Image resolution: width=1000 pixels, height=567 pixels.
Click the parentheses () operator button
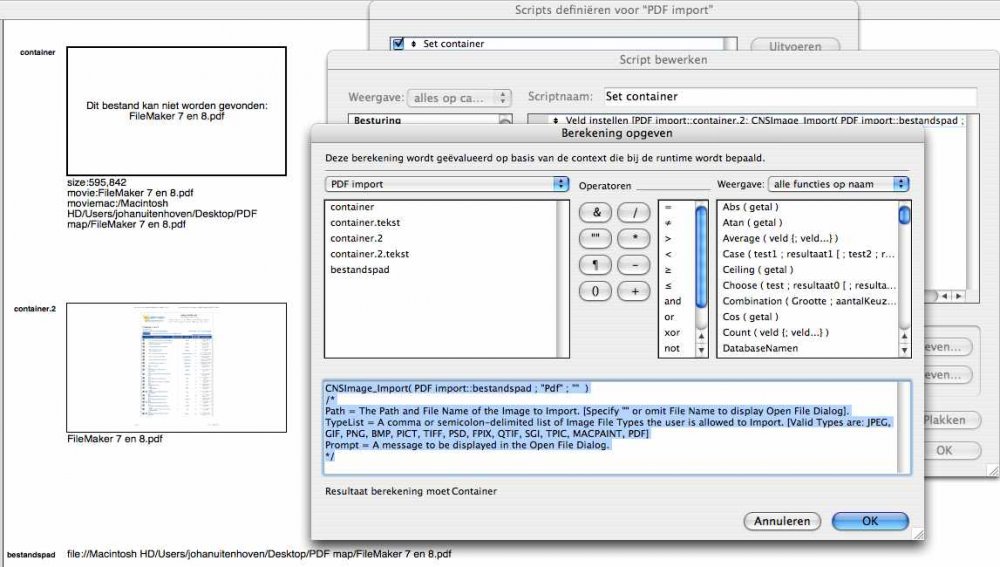click(x=596, y=291)
